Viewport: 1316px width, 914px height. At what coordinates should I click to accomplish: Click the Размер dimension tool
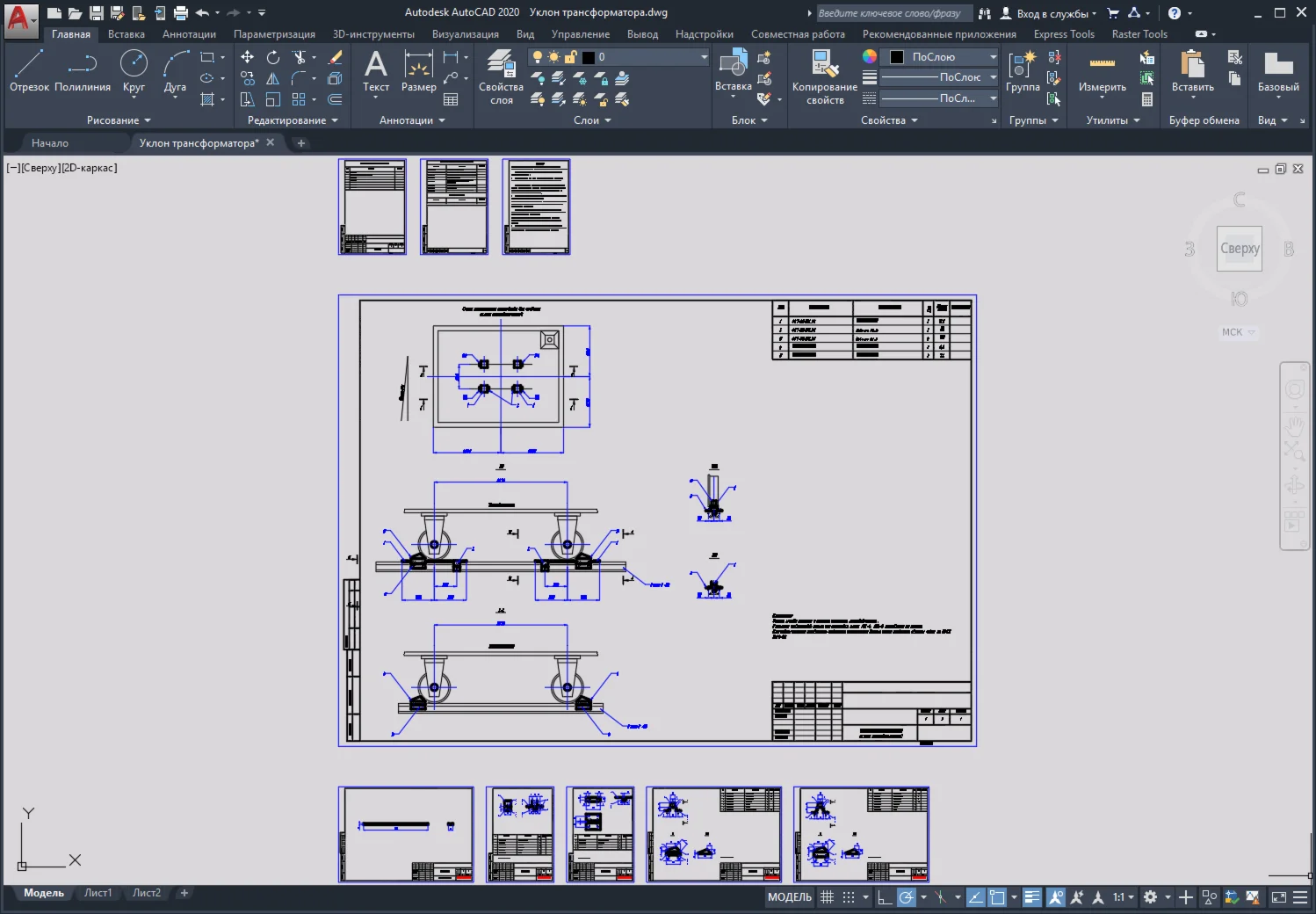(x=418, y=71)
